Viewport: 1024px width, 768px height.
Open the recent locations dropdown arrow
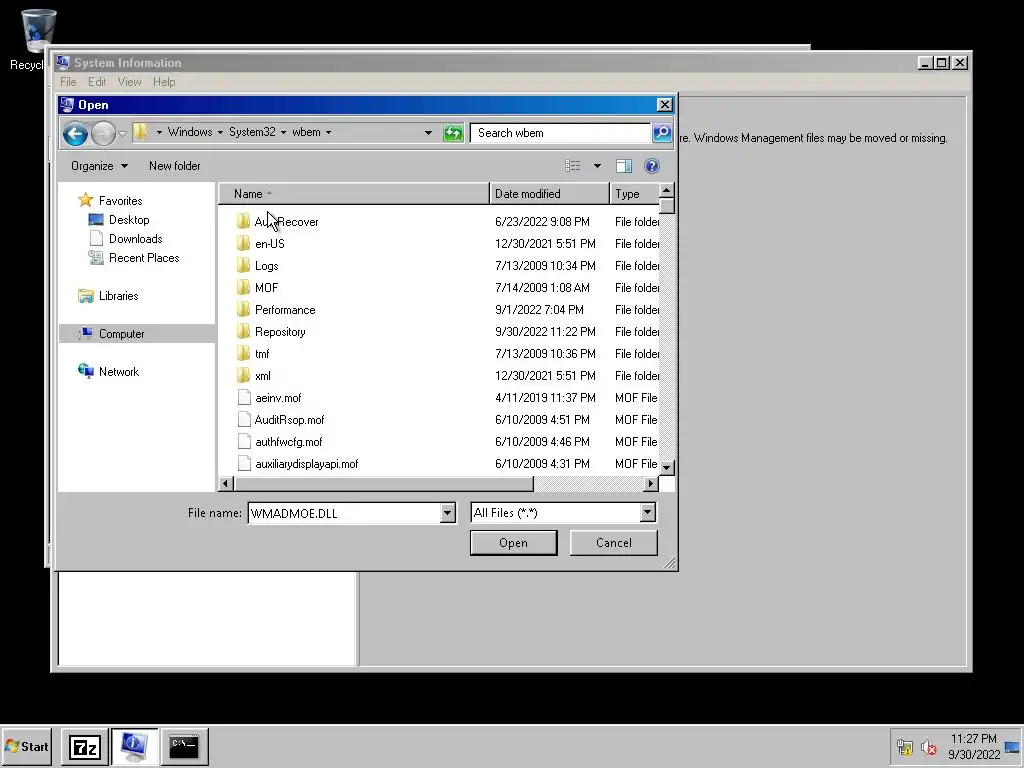[x=122, y=134]
